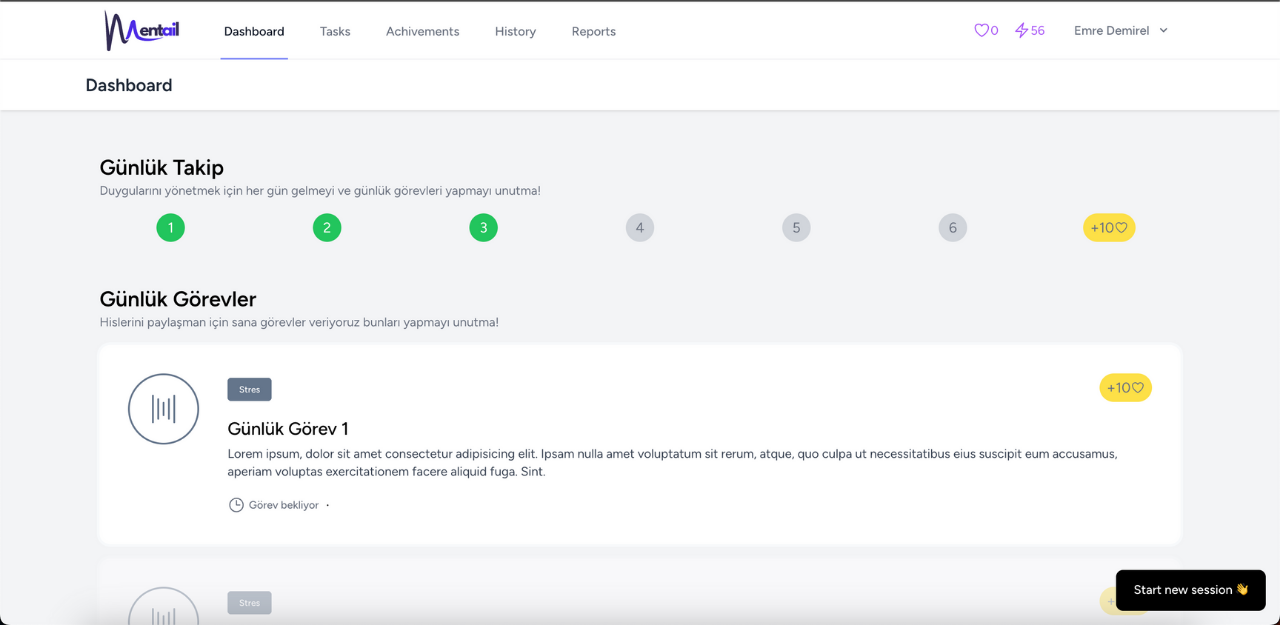The height and width of the screenshot is (625, 1280).
Task: Click the yellow +10 streak reward badge
Action: pyautogui.click(x=1109, y=228)
